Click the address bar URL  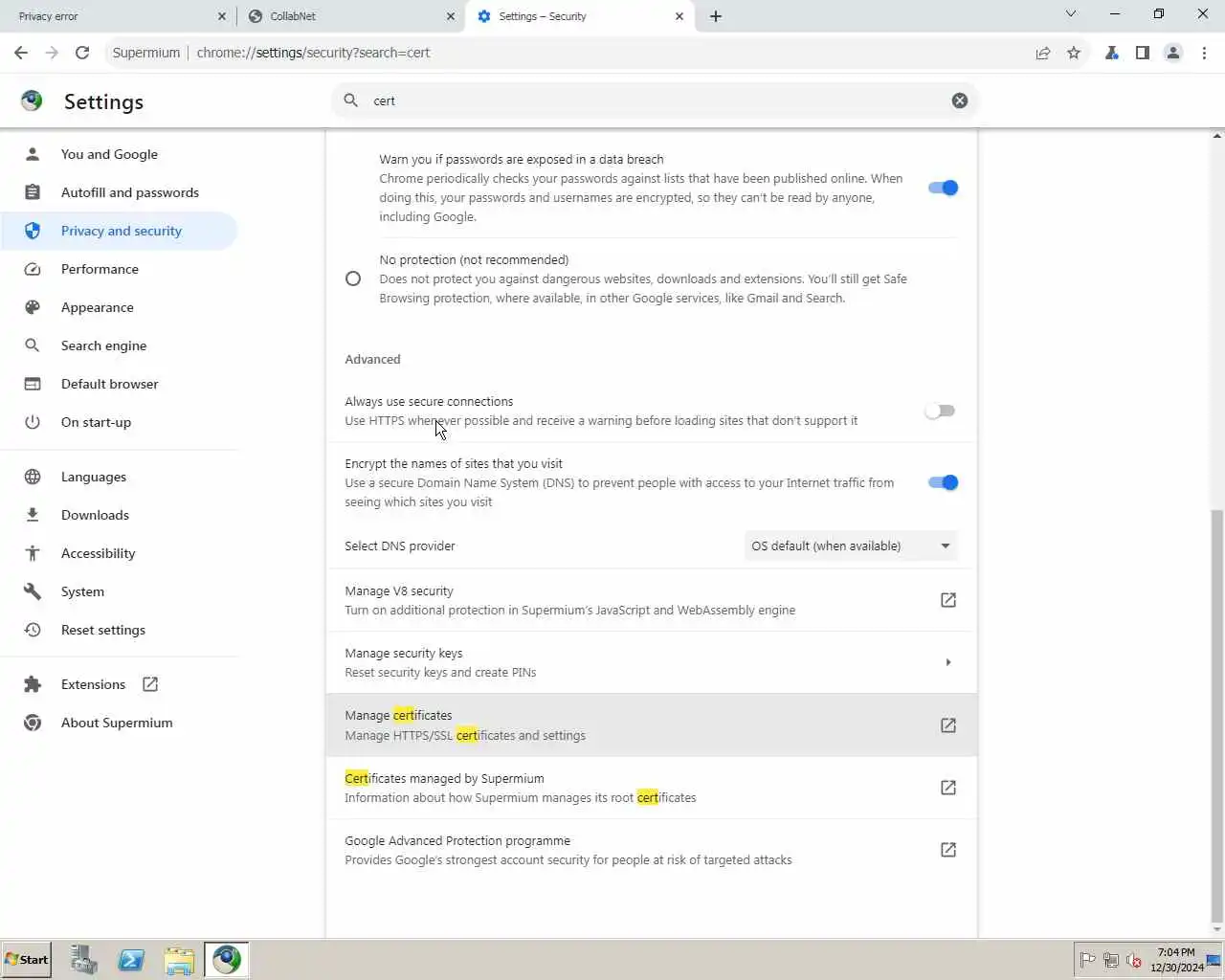pyautogui.click(x=313, y=53)
